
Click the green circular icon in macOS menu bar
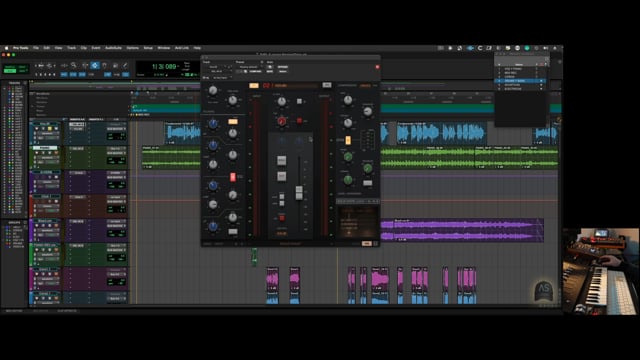pos(527,48)
